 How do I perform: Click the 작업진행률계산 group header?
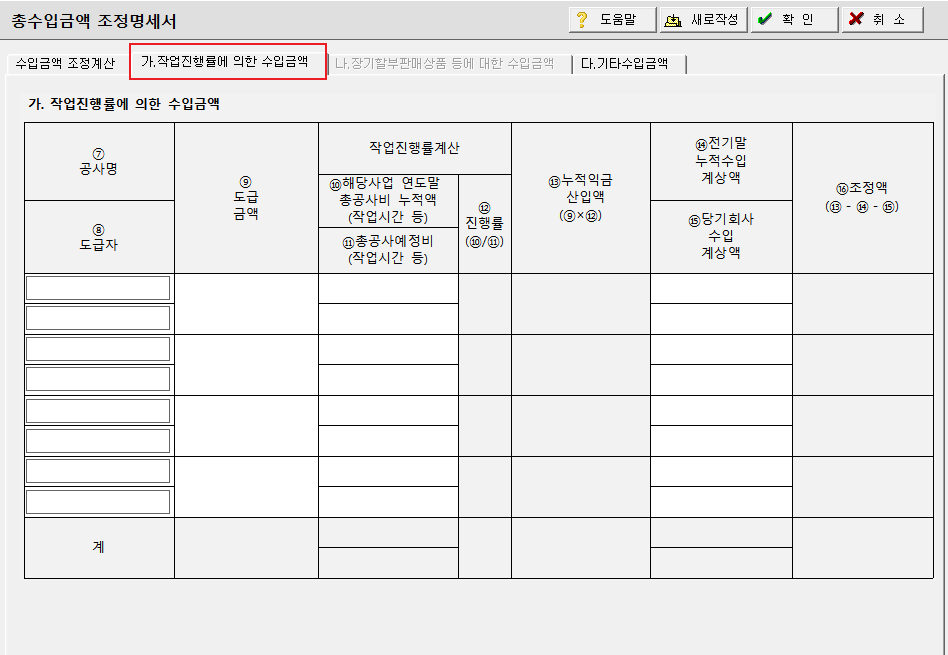415,149
